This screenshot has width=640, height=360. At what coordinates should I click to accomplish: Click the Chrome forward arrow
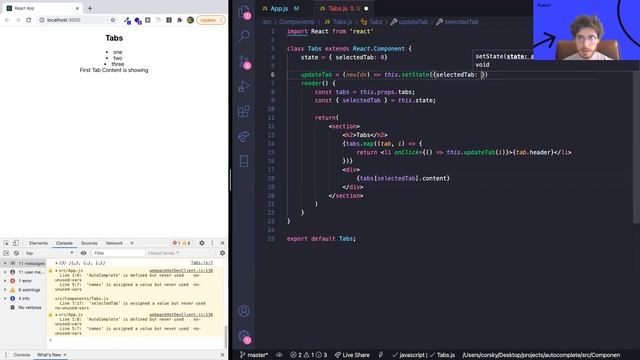[18, 20]
